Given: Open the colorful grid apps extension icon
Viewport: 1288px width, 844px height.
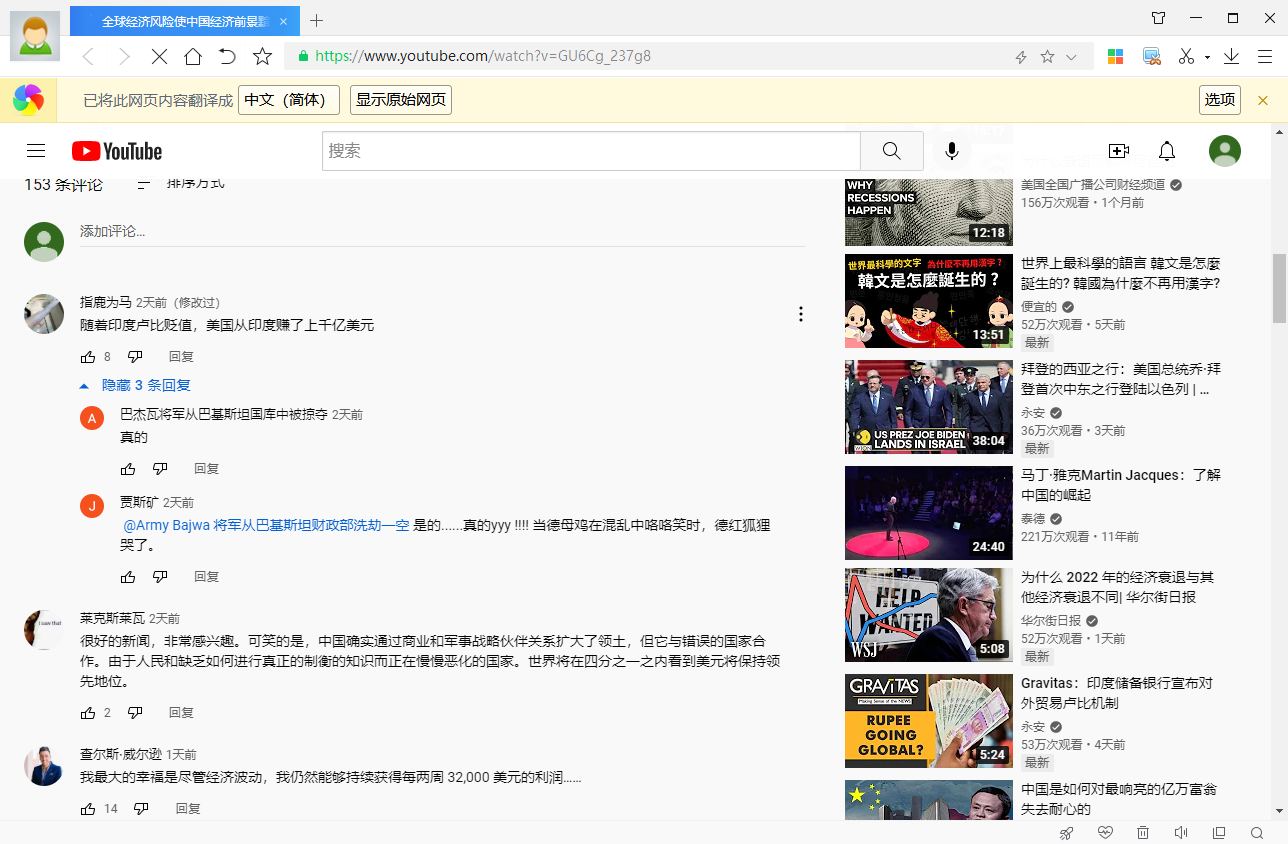Looking at the screenshot, I should [x=1116, y=56].
